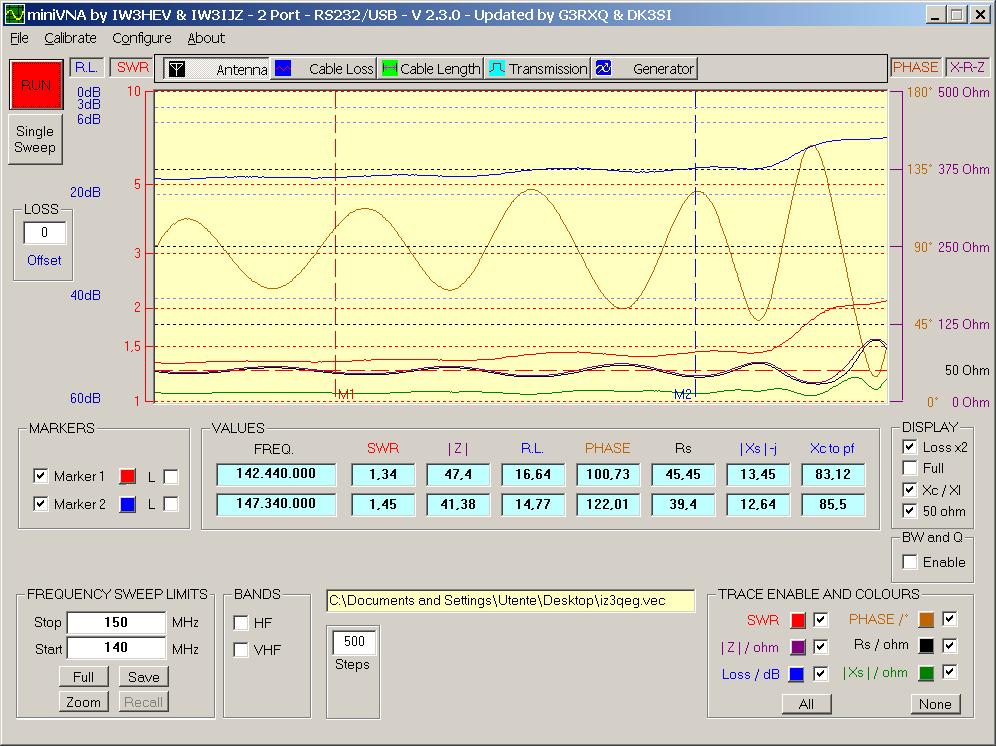This screenshot has width=996, height=746.
Task: Change |Xs| trace green colour swatch
Action: (926, 674)
